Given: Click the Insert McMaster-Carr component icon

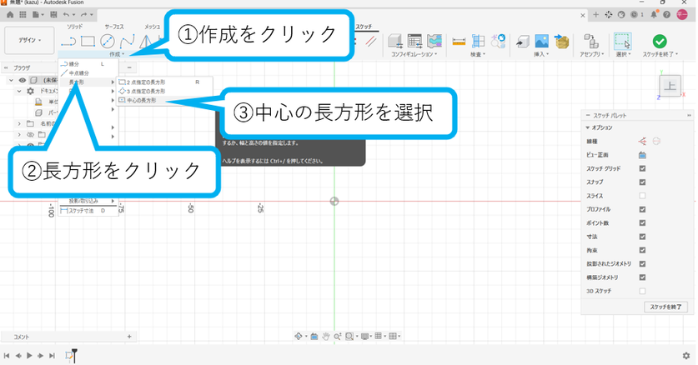Looking at the screenshot, I should (562, 41).
